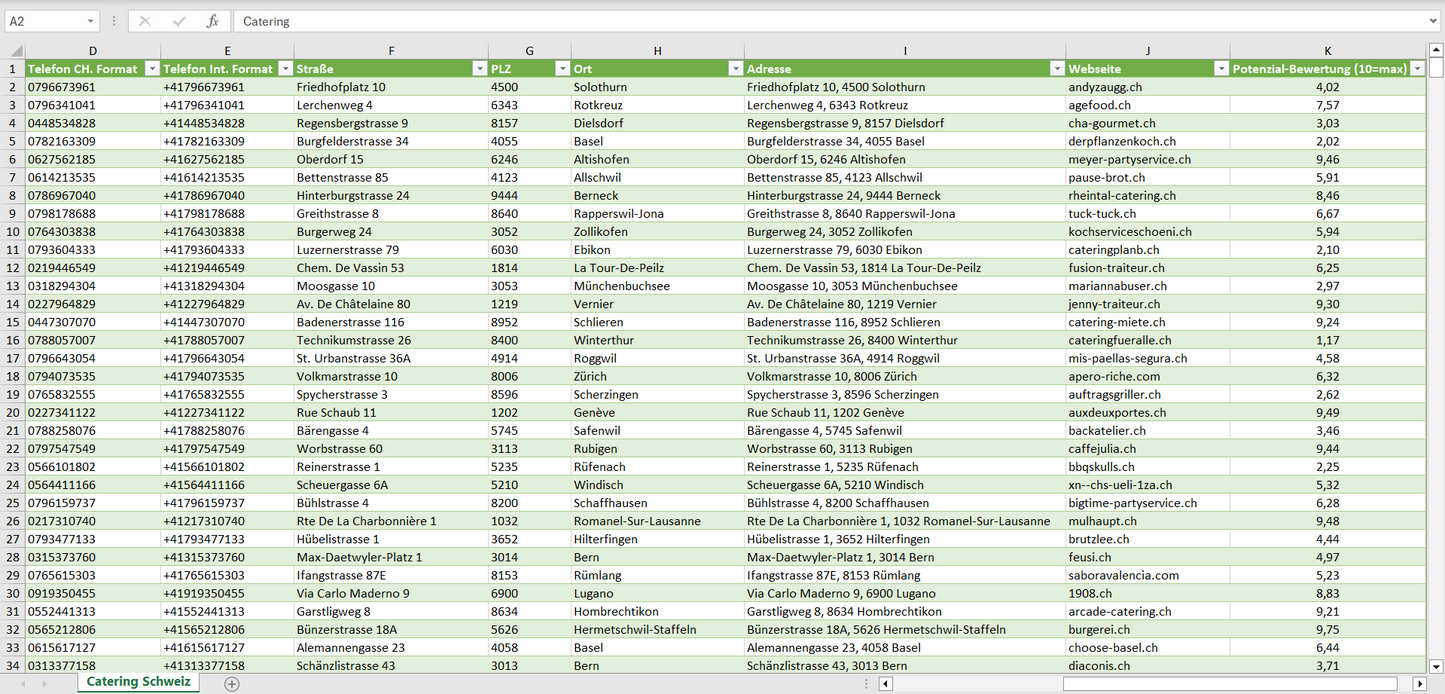Click the horizontal scrollbar right arrow

1419,684
